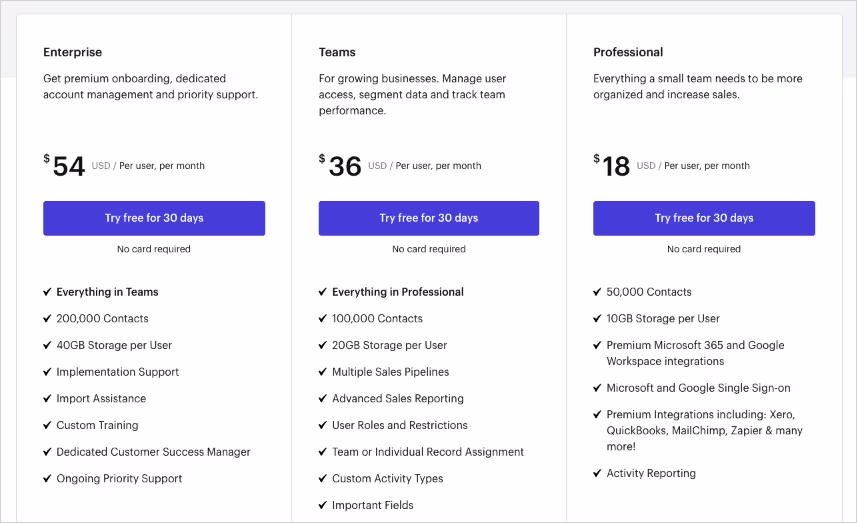Select the Professional plan heading
Viewport: 857px width, 523px height.
(628, 52)
